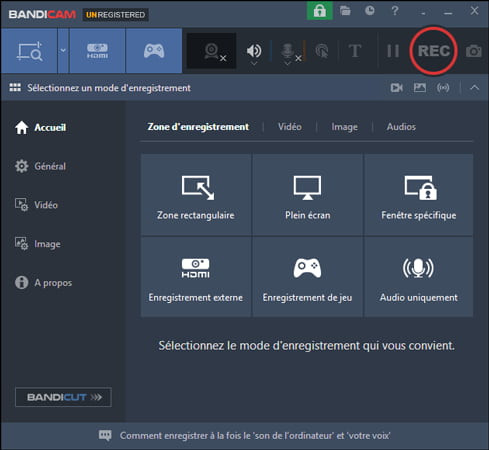Viewport: 489px width, 450px height.
Task: Toggle the microphone input
Action: point(288,50)
